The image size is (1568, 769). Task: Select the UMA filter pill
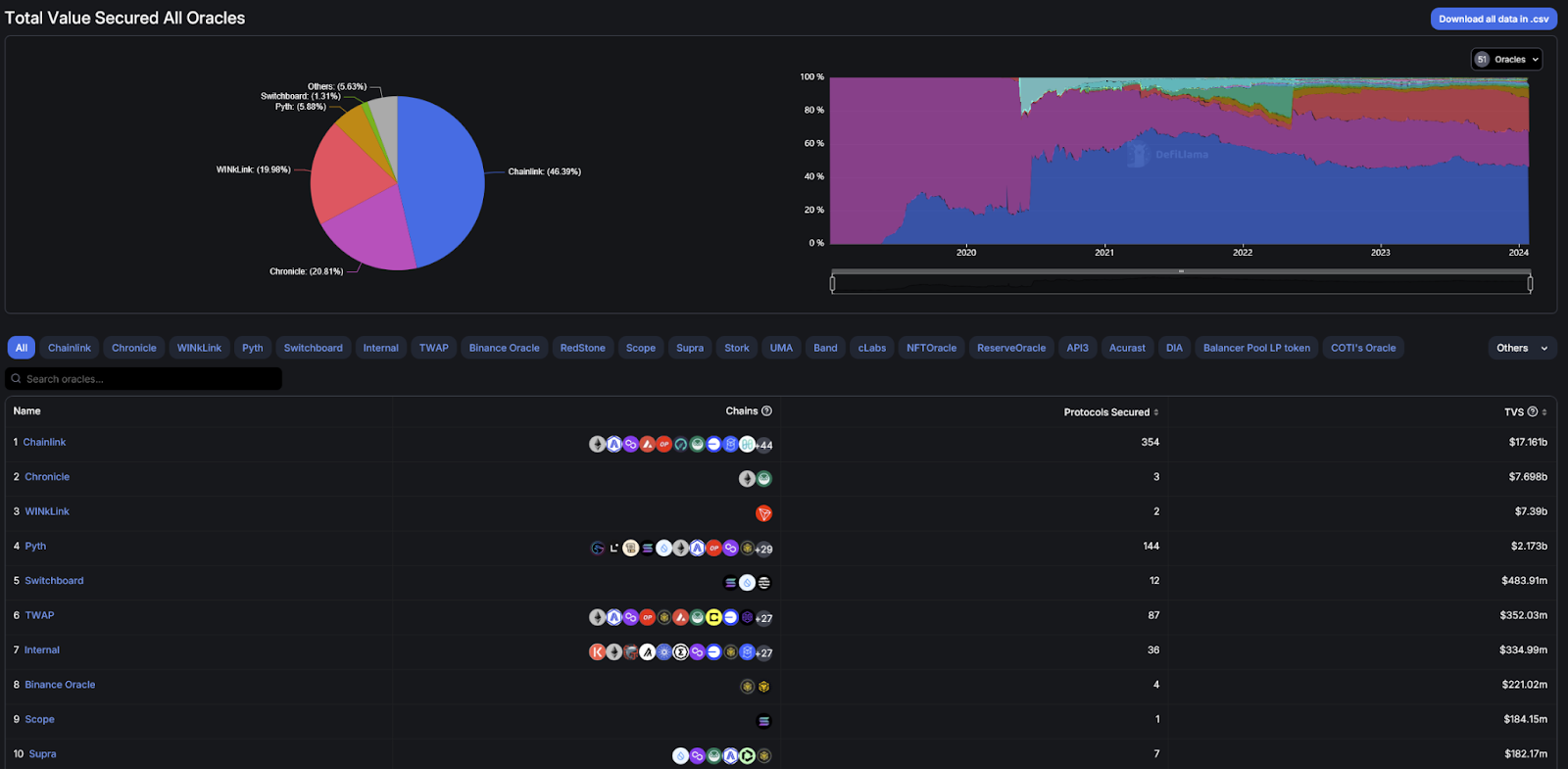click(781, 348)
